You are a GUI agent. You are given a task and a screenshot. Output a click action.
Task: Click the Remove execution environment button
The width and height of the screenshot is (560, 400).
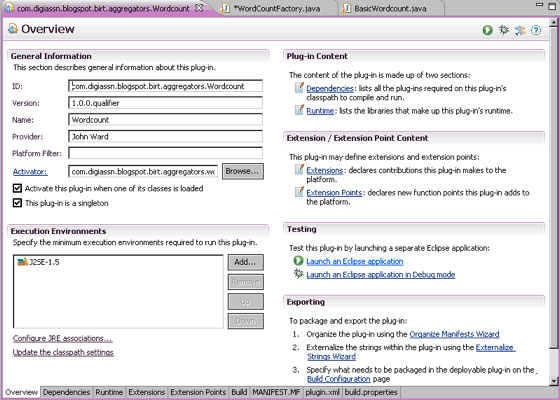point(246,282)
